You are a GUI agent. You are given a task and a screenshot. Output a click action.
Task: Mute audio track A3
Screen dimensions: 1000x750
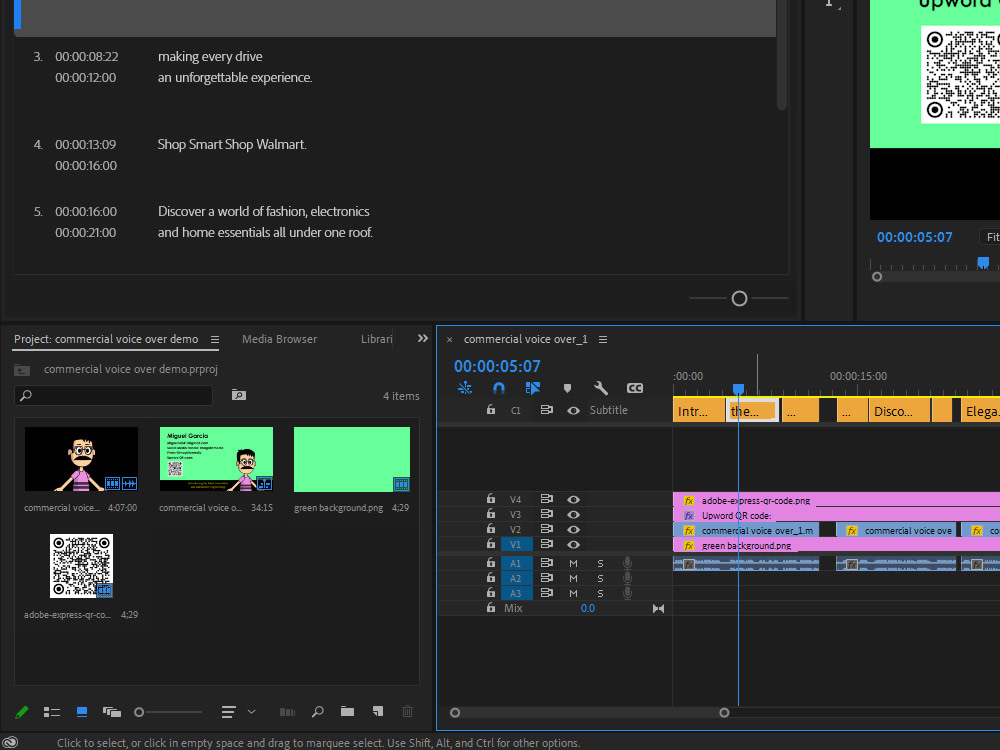coord(573,593)
